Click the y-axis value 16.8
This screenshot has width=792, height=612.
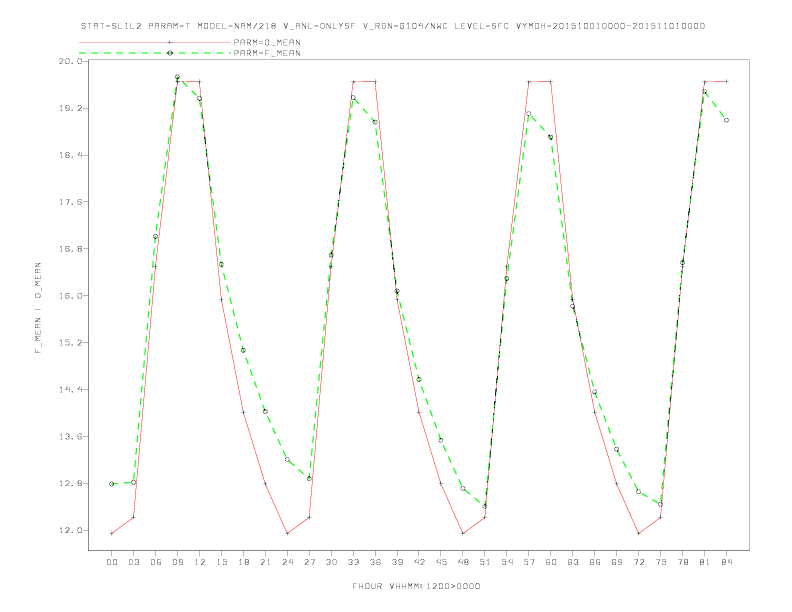pyautogui.click(x=70, y=249)
